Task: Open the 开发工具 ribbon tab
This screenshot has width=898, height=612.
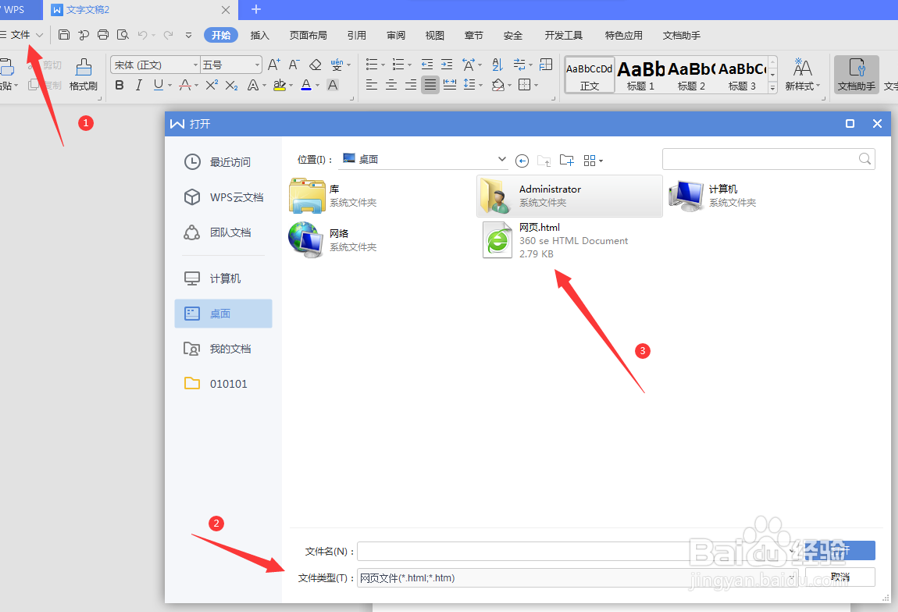Action: 564,35
